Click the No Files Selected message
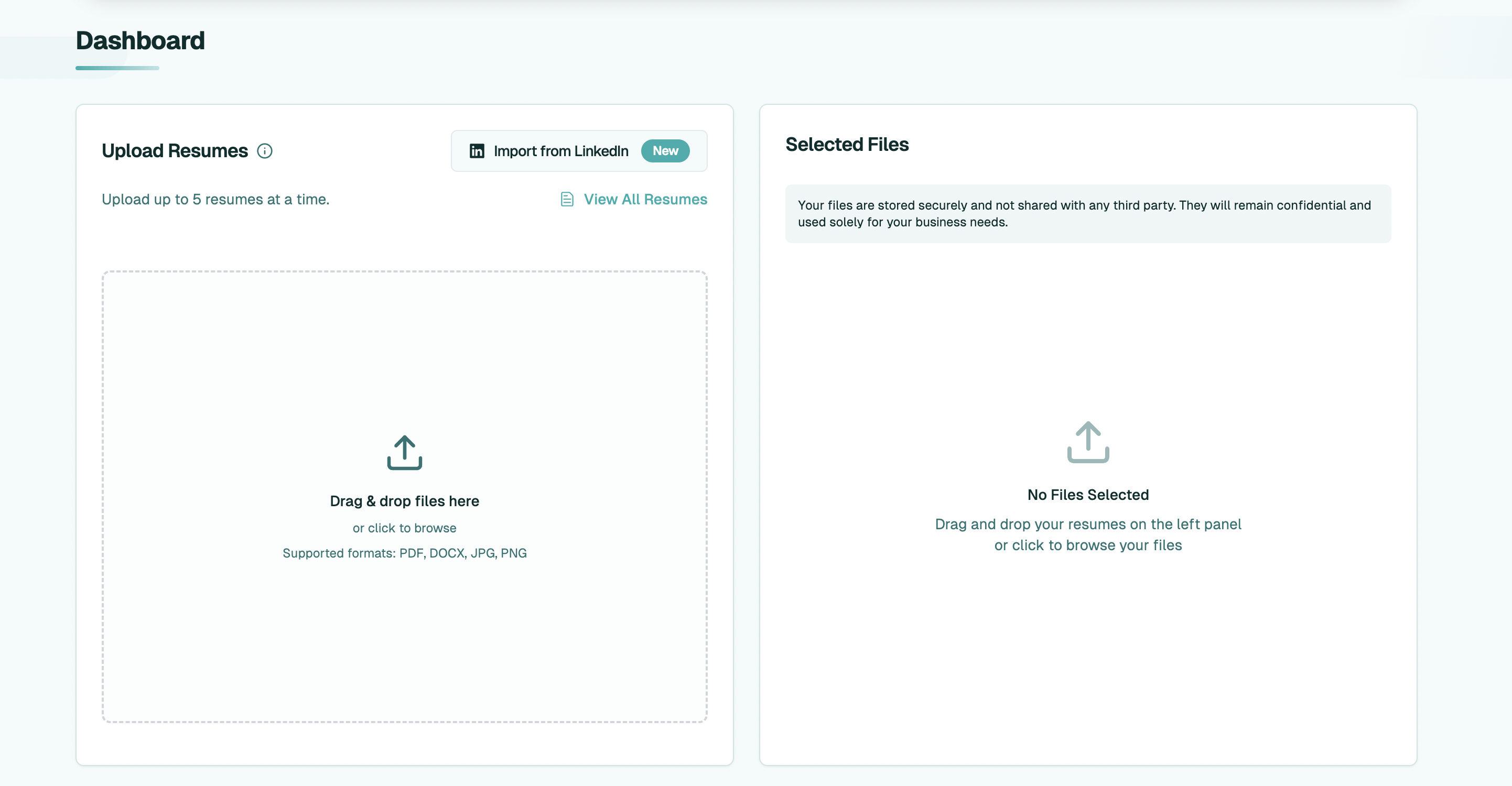The height and width of the screenshot is (786, 1512). (x=1088, y=495)
